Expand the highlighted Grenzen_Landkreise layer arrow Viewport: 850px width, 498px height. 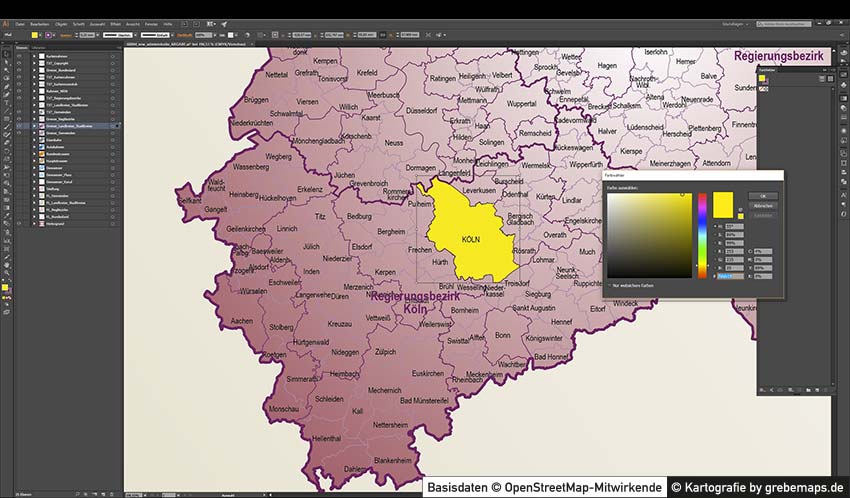point(33,125)
